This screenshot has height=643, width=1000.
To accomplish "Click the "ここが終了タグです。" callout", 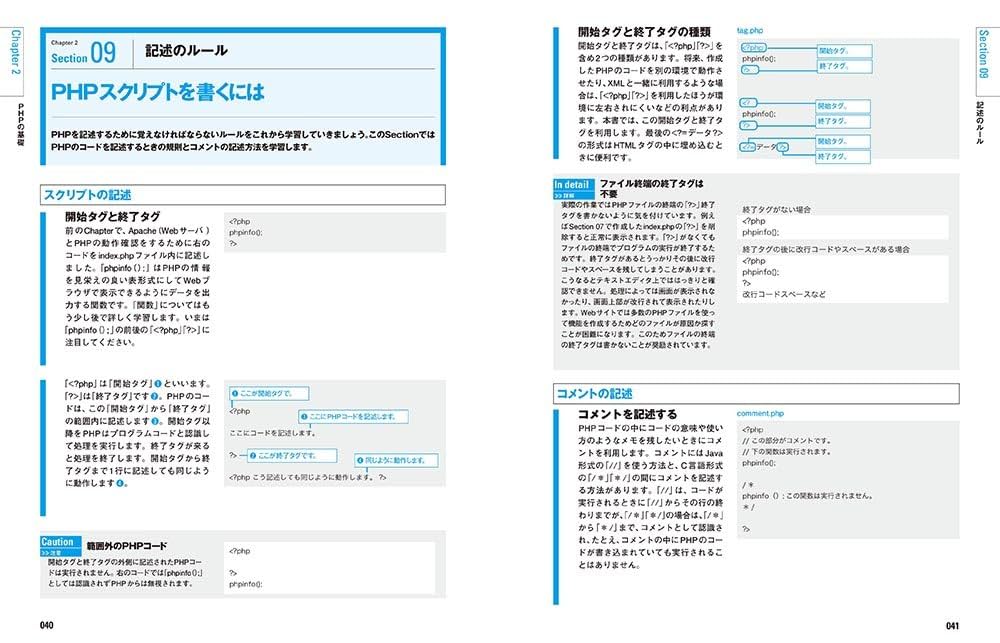I will (x=291, y=455).
